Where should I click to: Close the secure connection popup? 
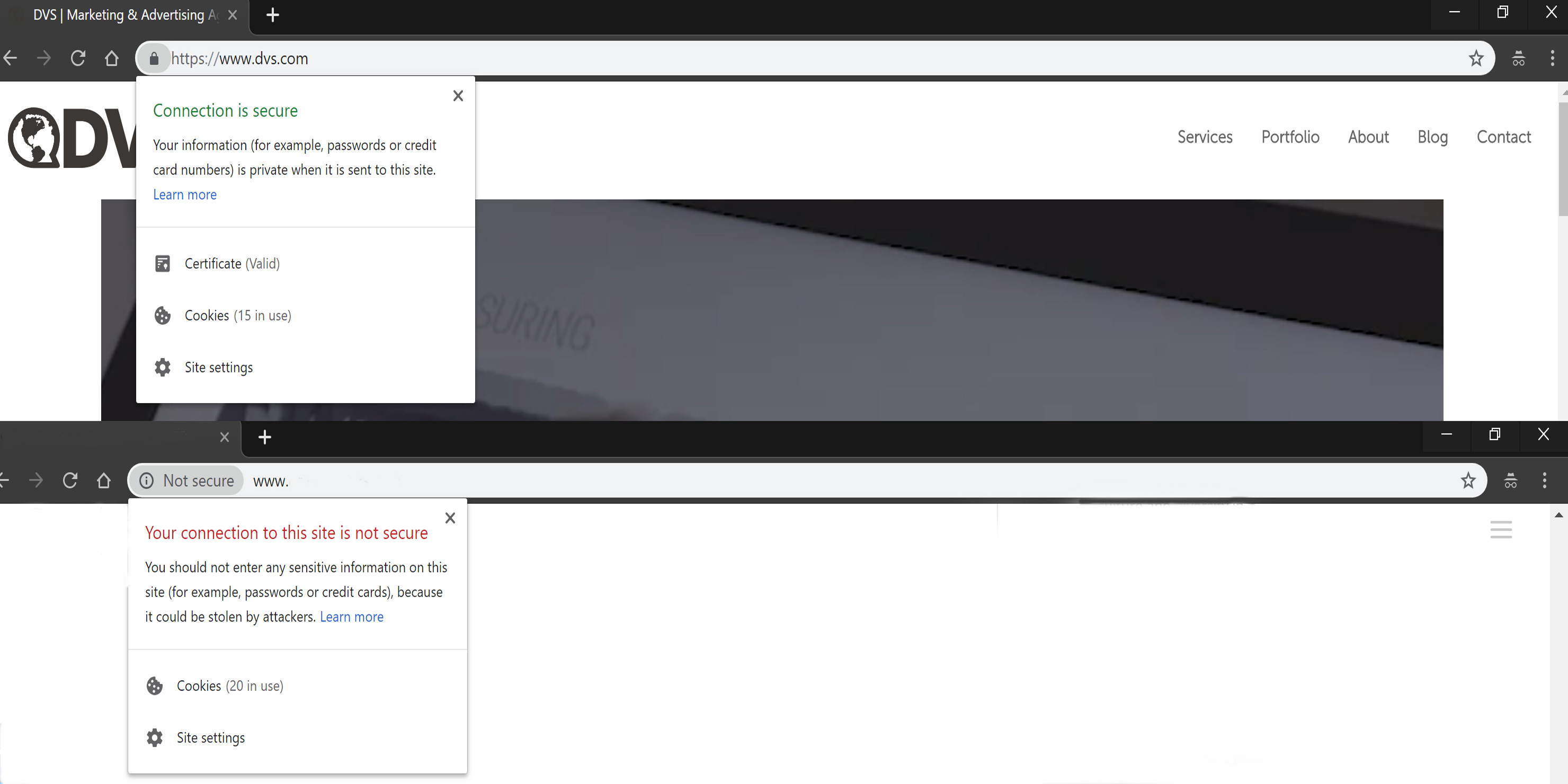tap(457, 95)
